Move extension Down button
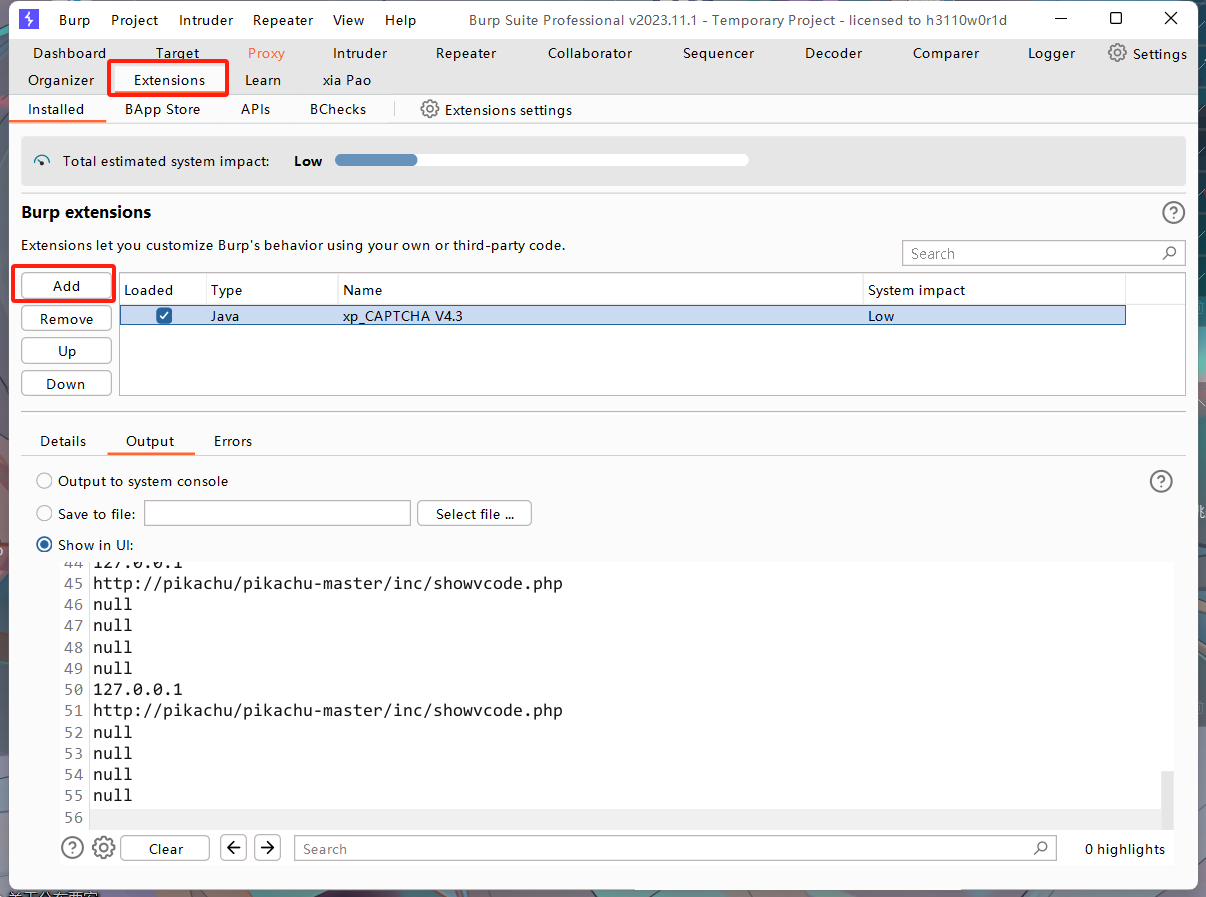 click(x=67, y=384)
